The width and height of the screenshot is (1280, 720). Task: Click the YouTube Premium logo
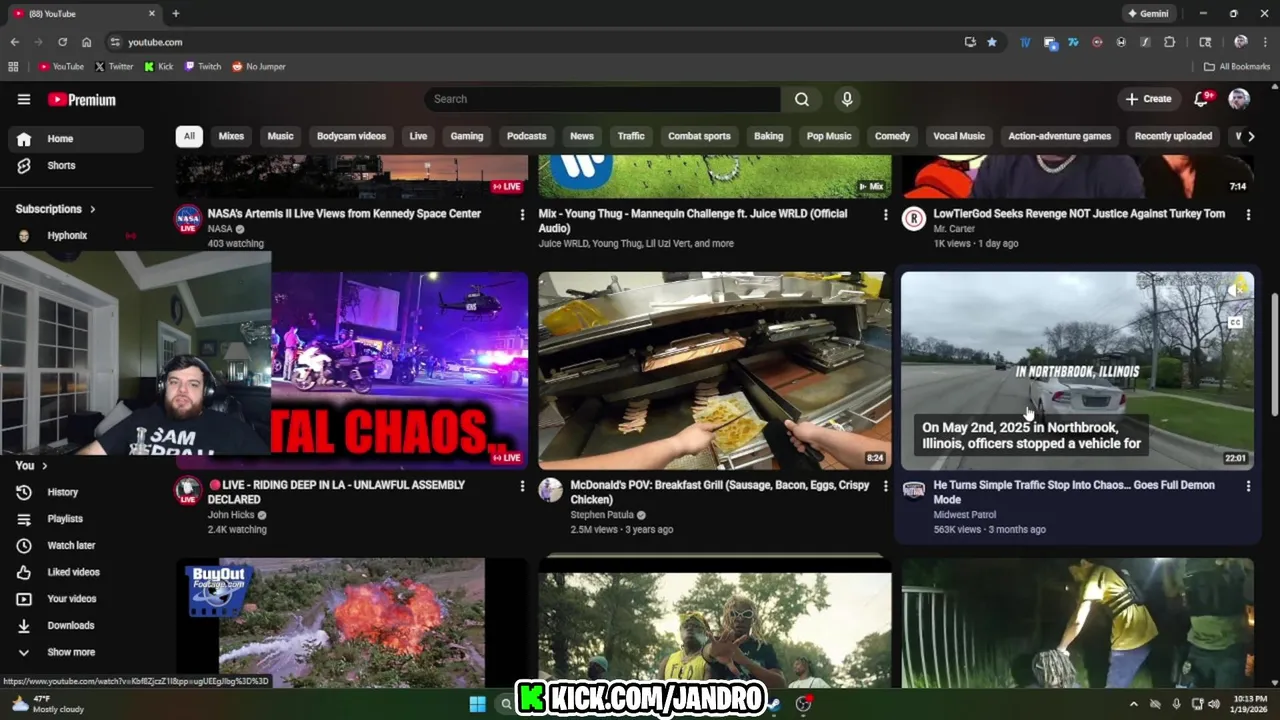pyautogui.click(x=82, y=100)
